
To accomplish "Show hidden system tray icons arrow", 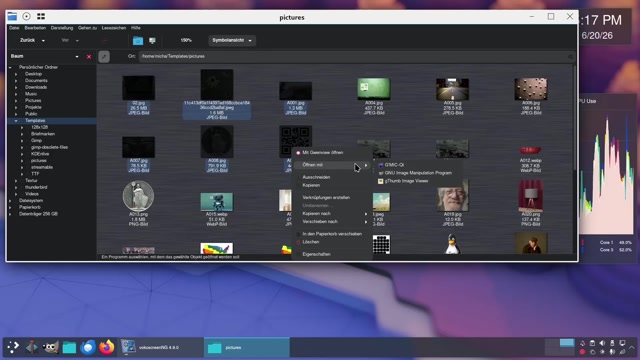I will coord(632,347).
